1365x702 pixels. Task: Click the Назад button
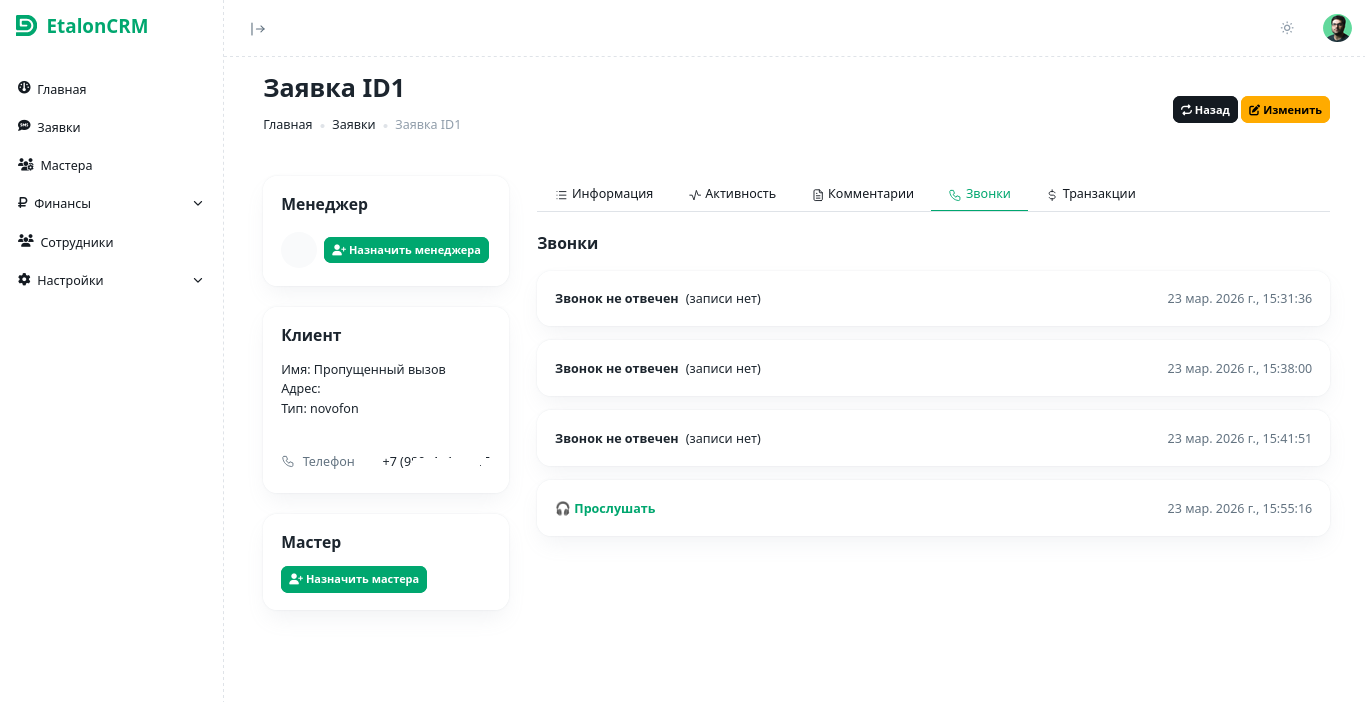[1205, 110]
